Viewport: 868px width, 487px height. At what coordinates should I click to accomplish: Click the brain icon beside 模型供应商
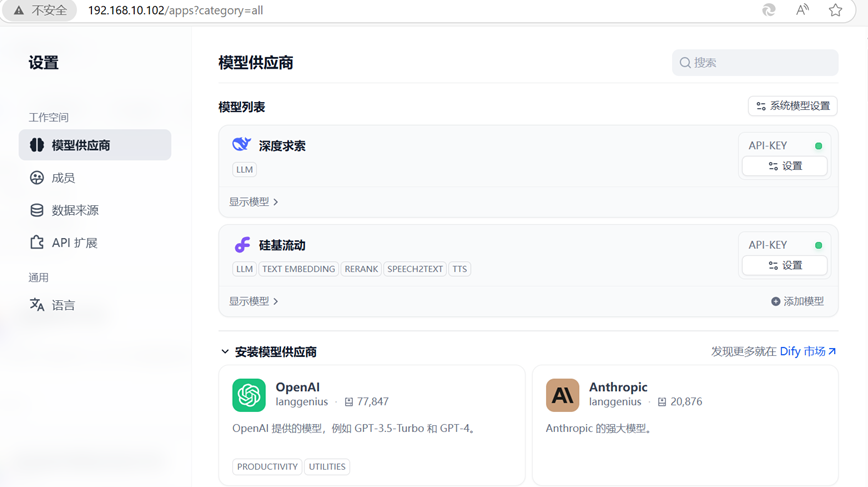pos(37,145)
